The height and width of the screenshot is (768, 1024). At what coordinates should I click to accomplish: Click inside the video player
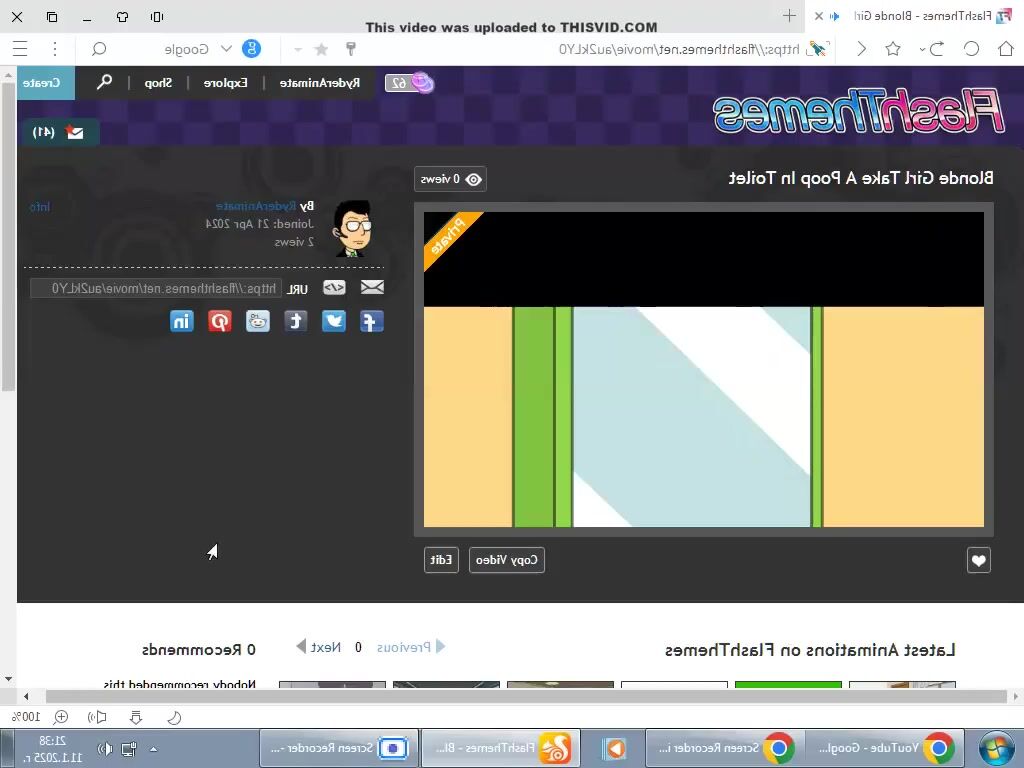coord(703,369)
